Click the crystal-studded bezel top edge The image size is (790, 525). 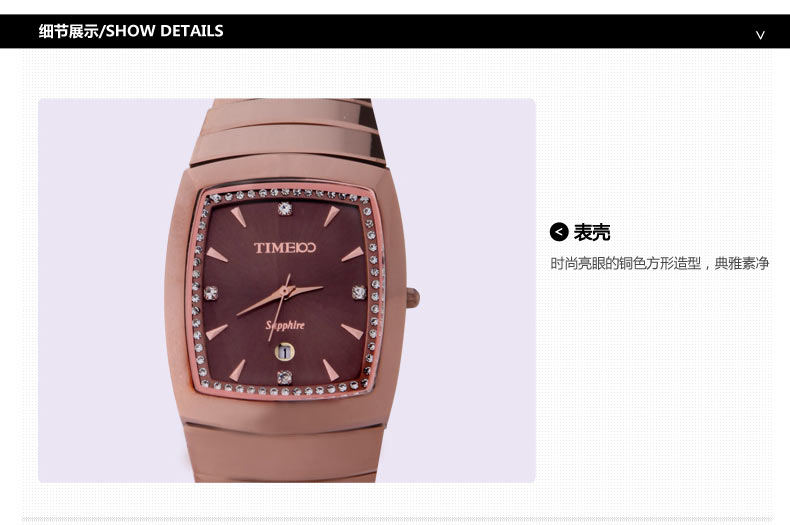click(287, 193)
